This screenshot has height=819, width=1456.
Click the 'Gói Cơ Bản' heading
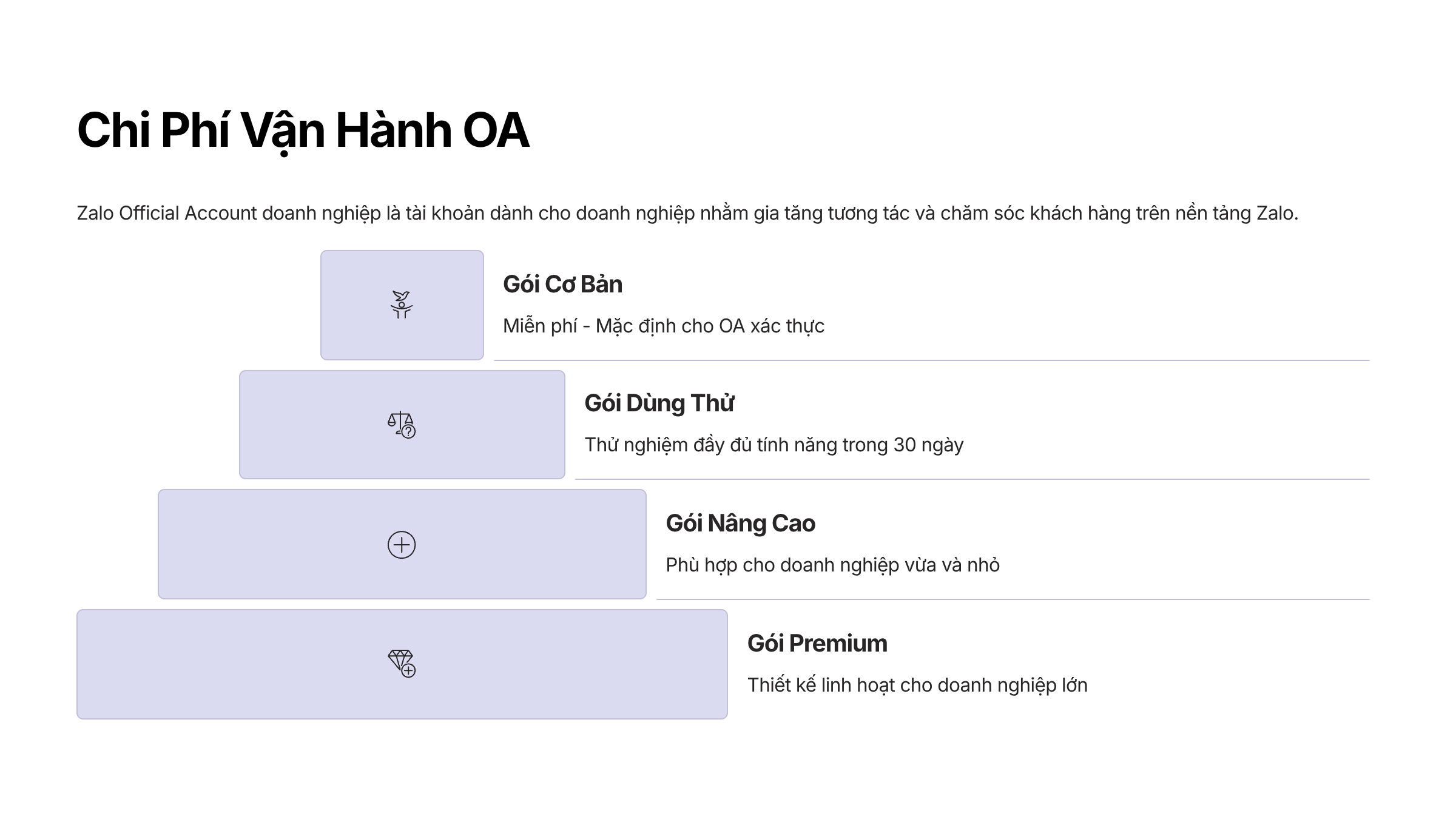[x=562, y=285]
